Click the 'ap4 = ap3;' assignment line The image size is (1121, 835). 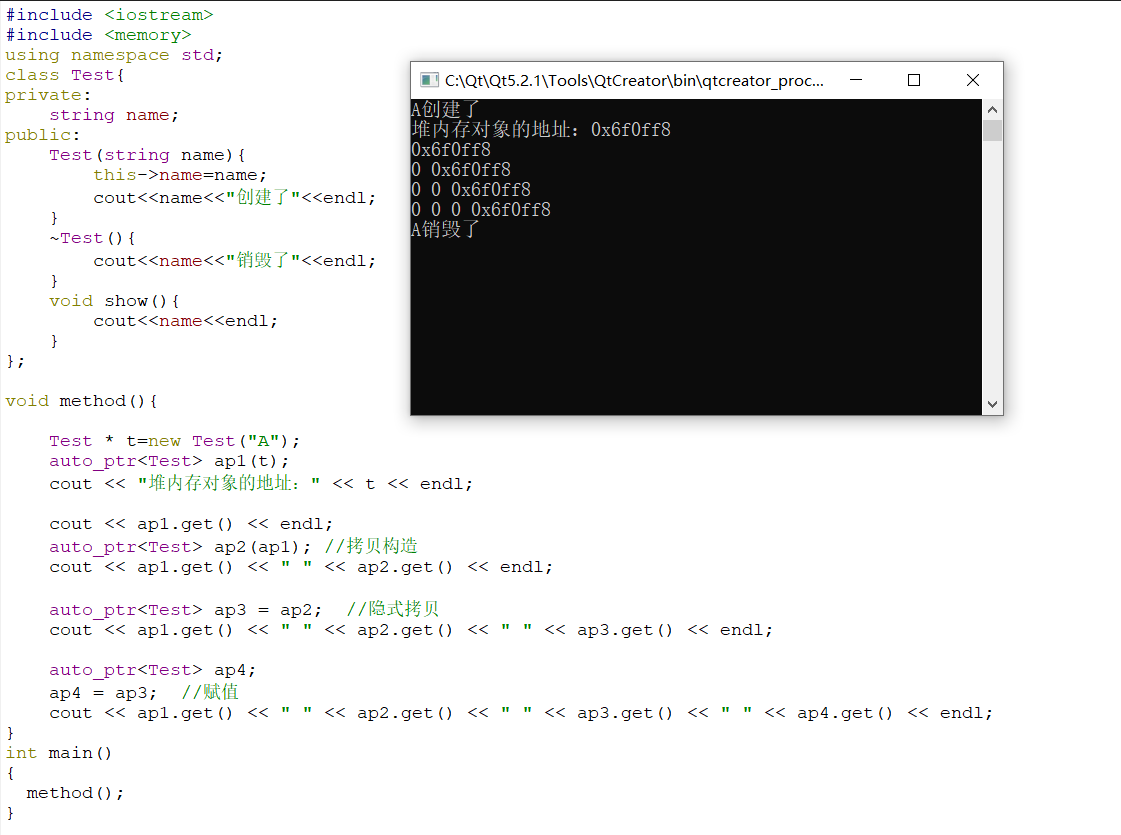tap(103, 693)
